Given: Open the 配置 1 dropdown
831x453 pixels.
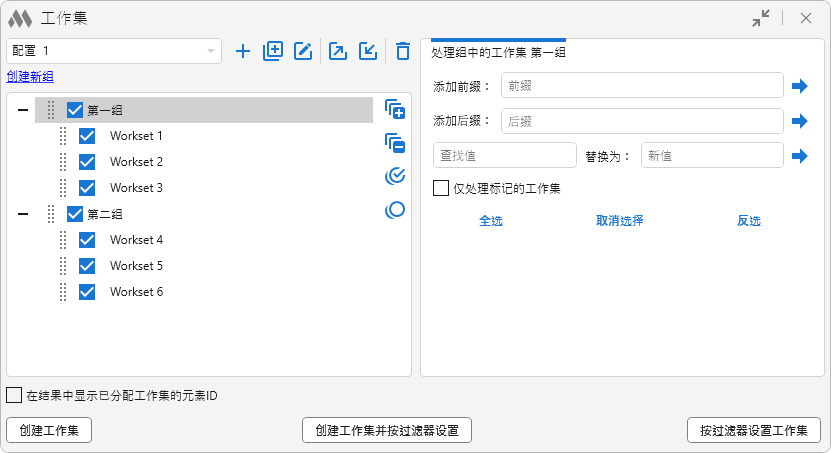Looking at the screenshot, I should [114, 50].
